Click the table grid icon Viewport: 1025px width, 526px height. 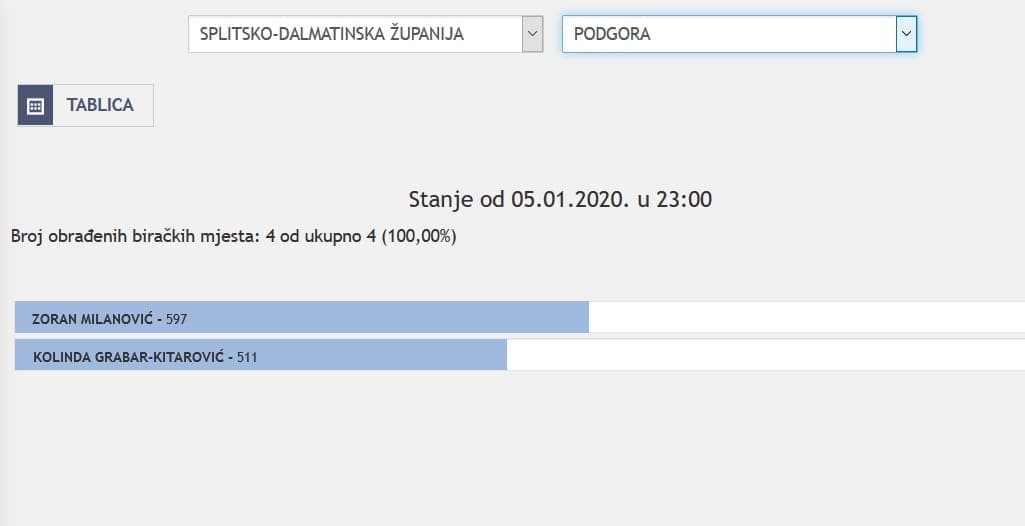pyautogui.click(x=35, y=105)
